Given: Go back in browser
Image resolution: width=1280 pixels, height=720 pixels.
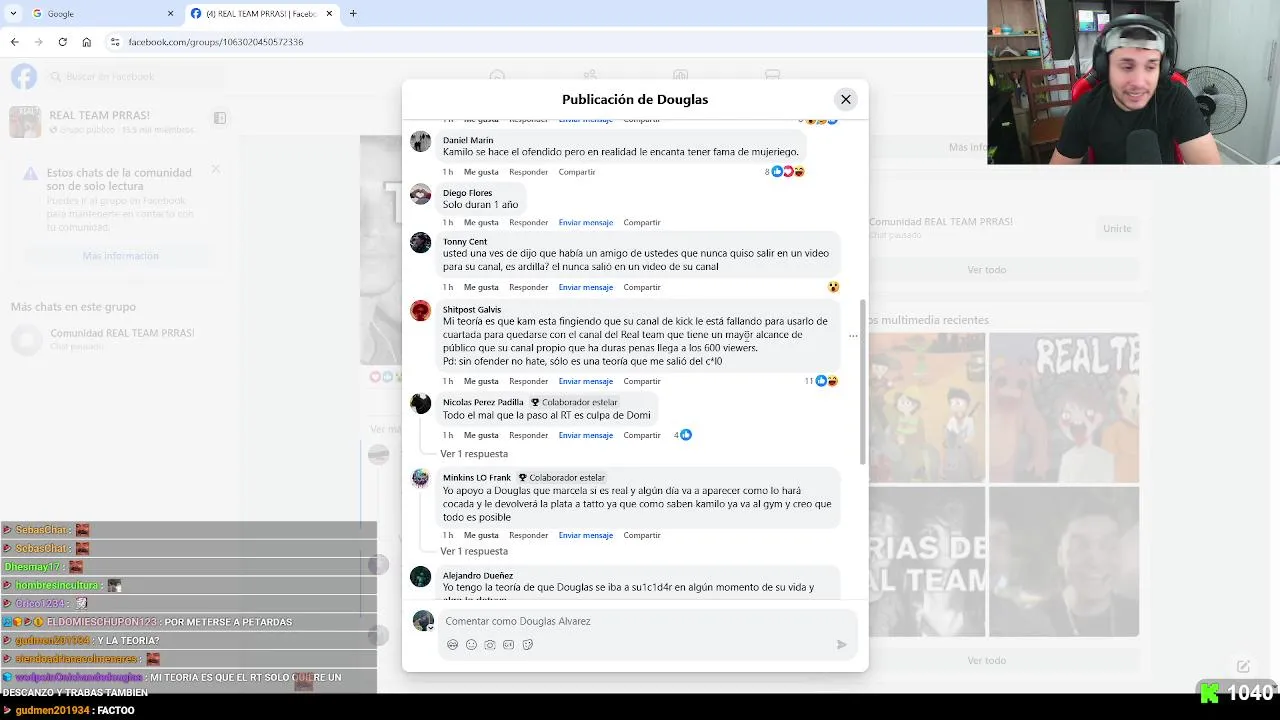Looking at the screenshot, I should [14, 42].
